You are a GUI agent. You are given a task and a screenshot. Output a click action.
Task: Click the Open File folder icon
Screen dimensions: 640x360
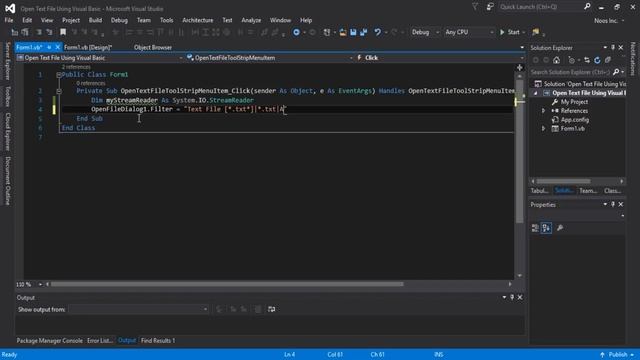pos(343,32)
